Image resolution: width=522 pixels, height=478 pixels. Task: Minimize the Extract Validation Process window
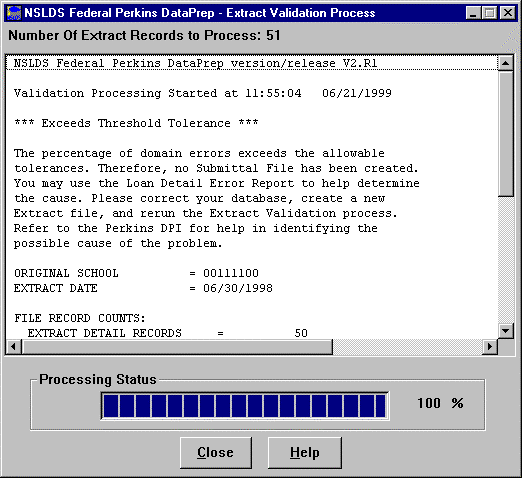click(473, 13)
